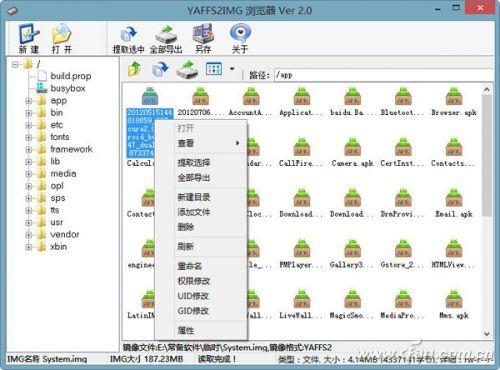
Task: Expand the media folder node
Action: click(29, 174)
